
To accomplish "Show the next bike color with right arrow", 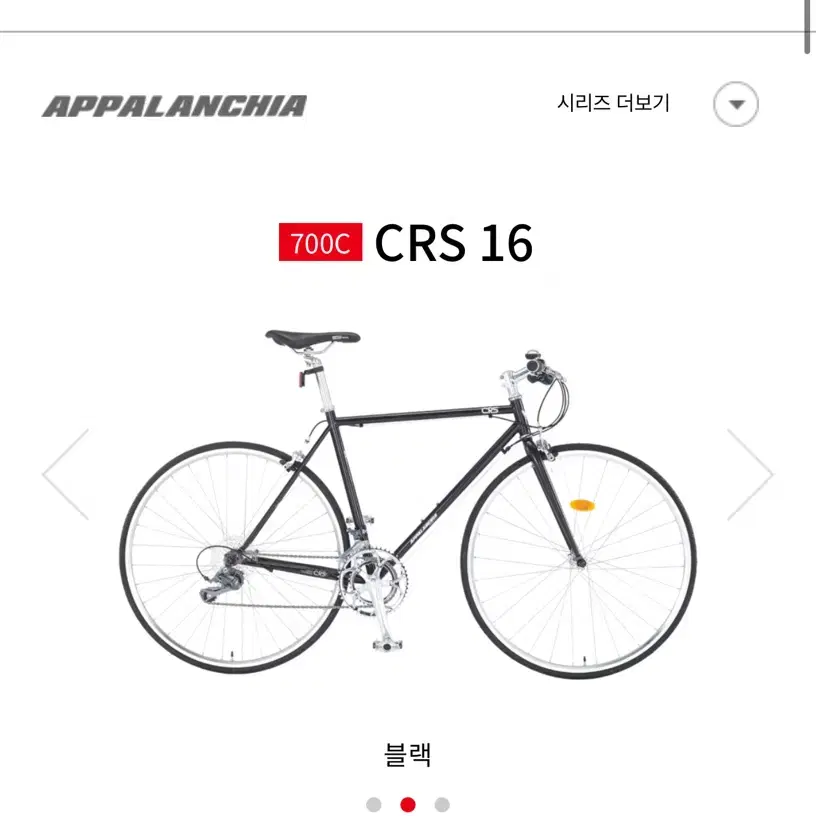I will (x=750, y=474).
